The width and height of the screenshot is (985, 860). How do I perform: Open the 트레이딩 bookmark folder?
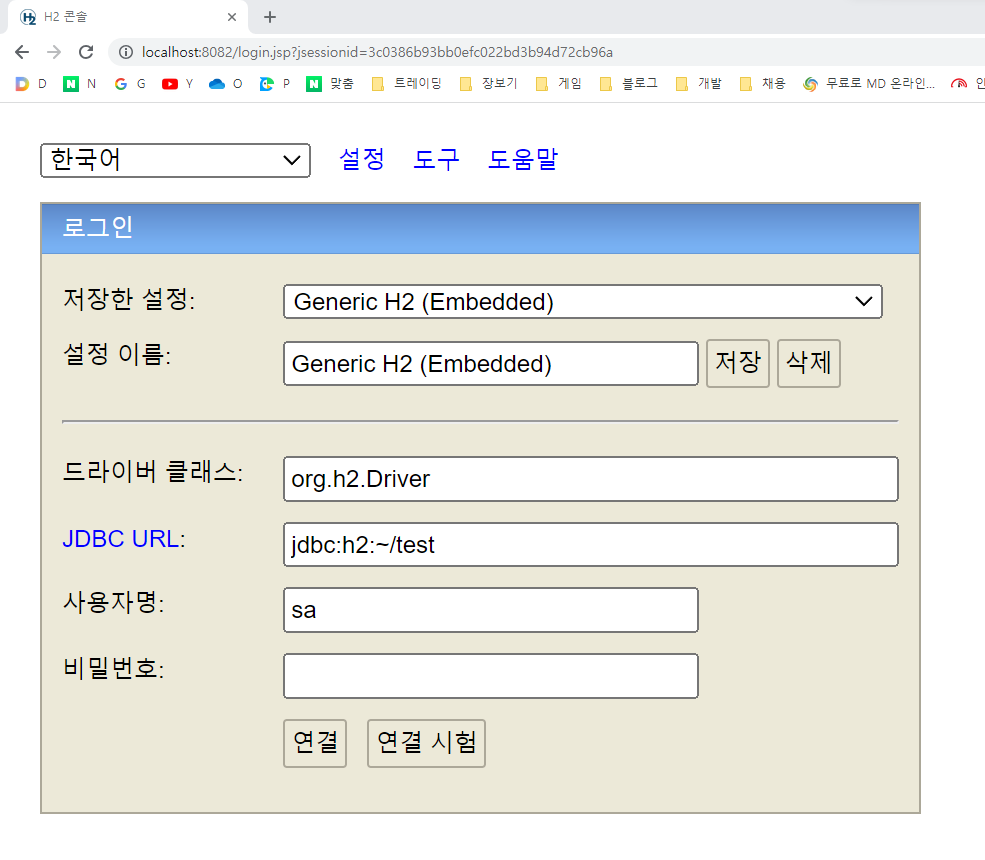[x=406, y=84]
